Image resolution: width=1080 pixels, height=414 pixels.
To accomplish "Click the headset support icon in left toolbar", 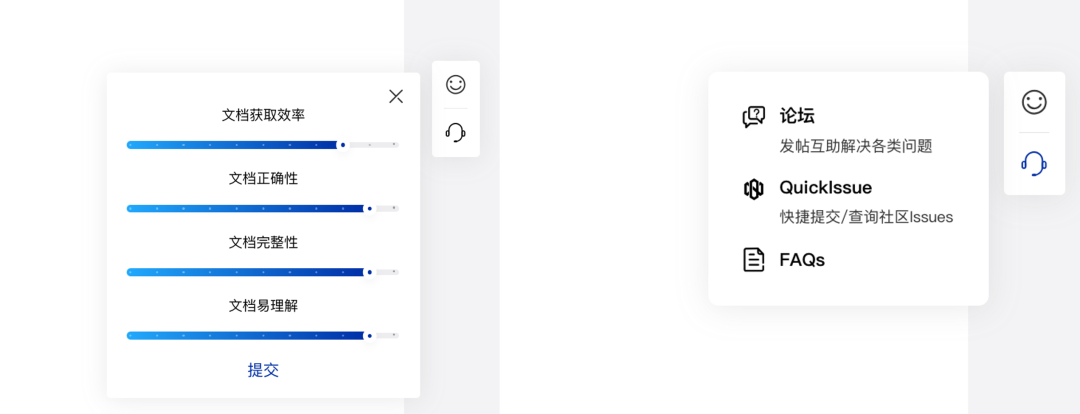I will pos(456,132).
